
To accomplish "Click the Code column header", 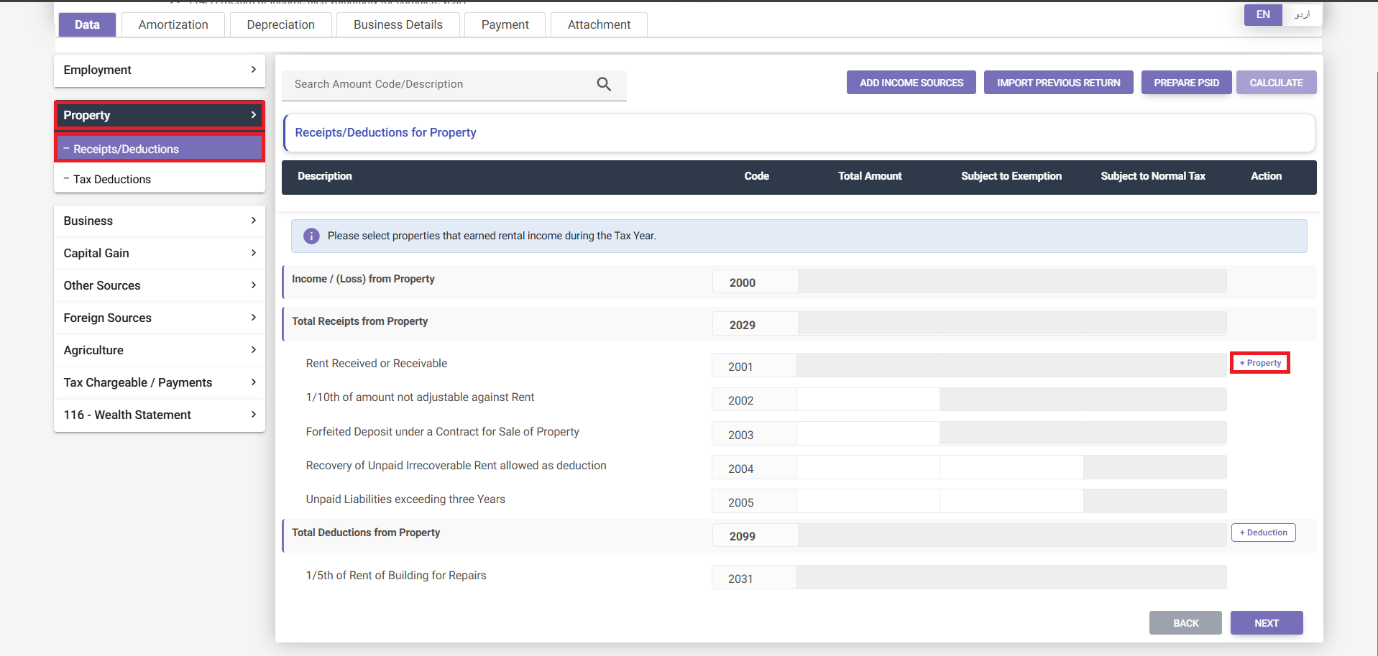I will 757,176.
